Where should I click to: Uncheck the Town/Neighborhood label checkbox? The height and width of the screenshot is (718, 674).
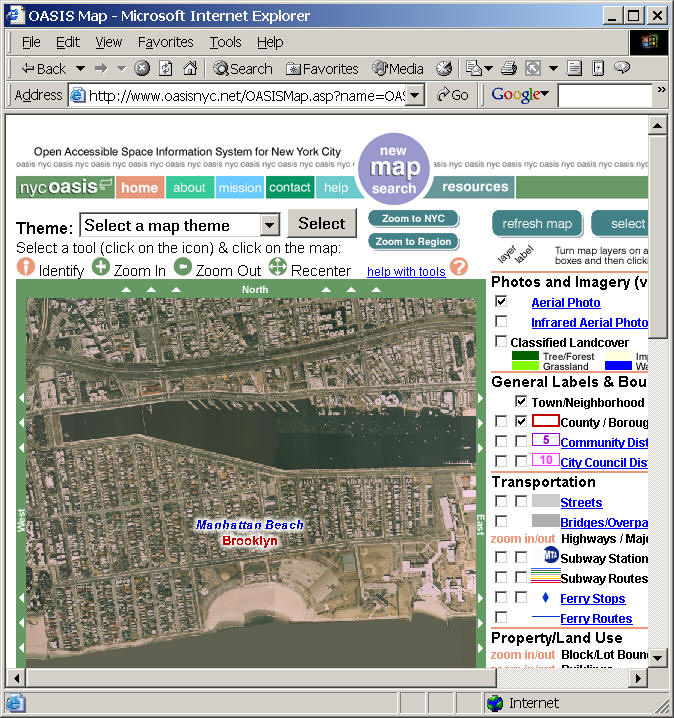(521, 401)
